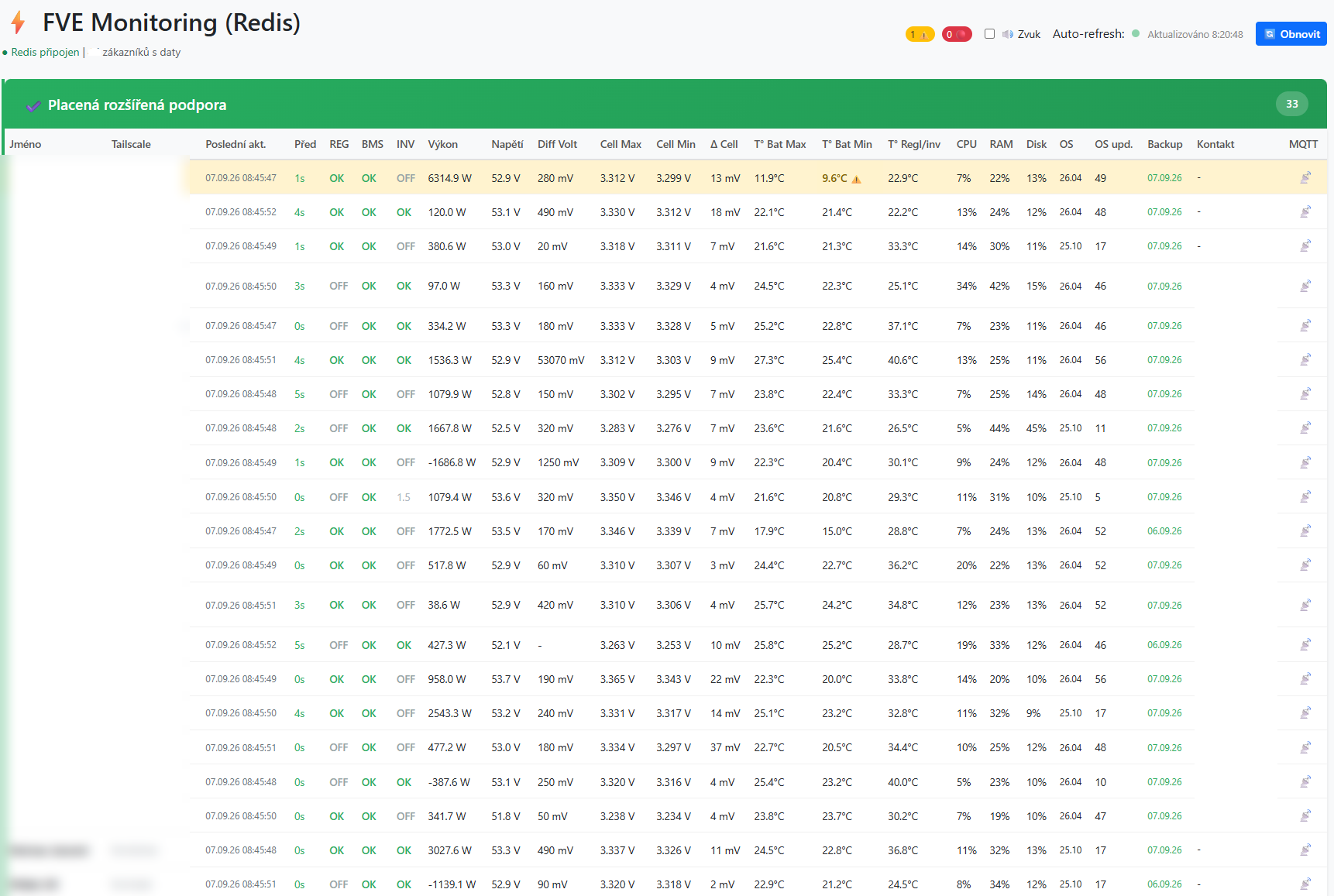Click the orange lightning bolt logo
1334x896 pixels.
click(x=19, y=23)
